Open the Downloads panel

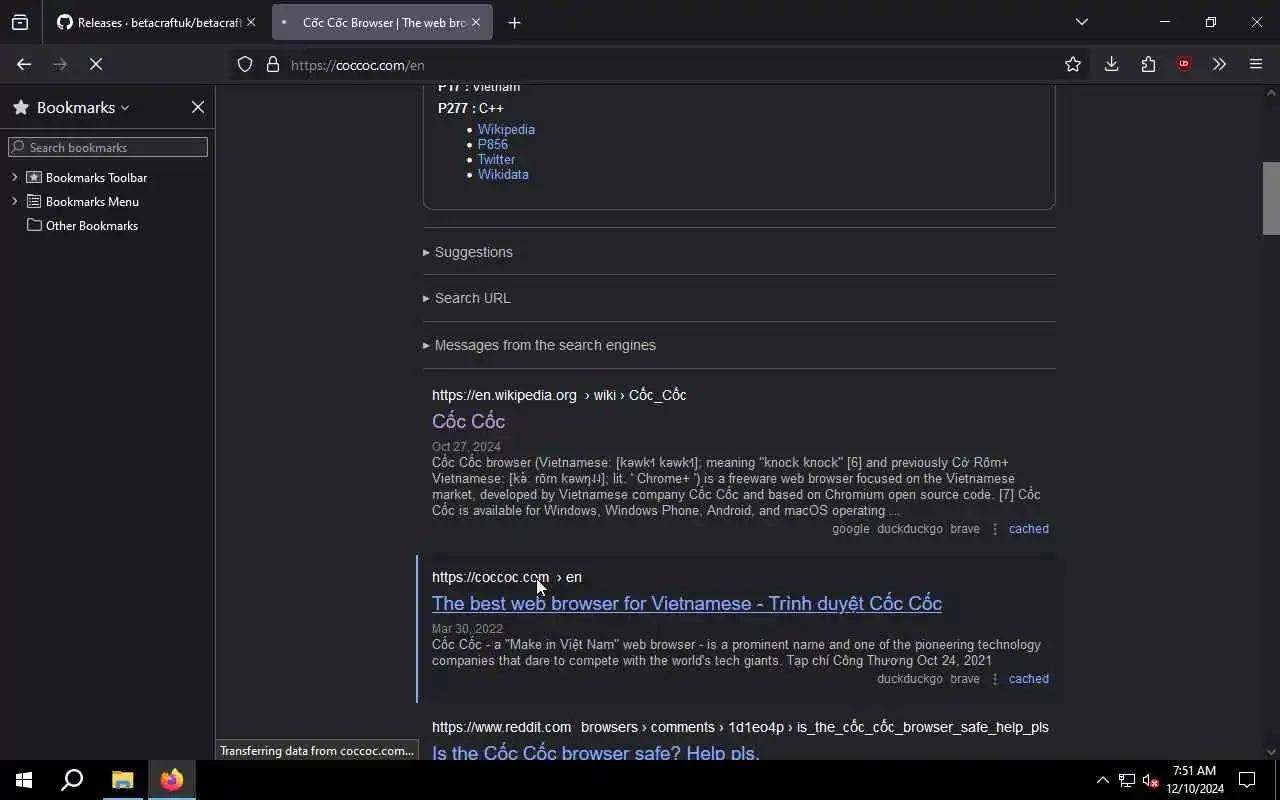point(1111,64)
